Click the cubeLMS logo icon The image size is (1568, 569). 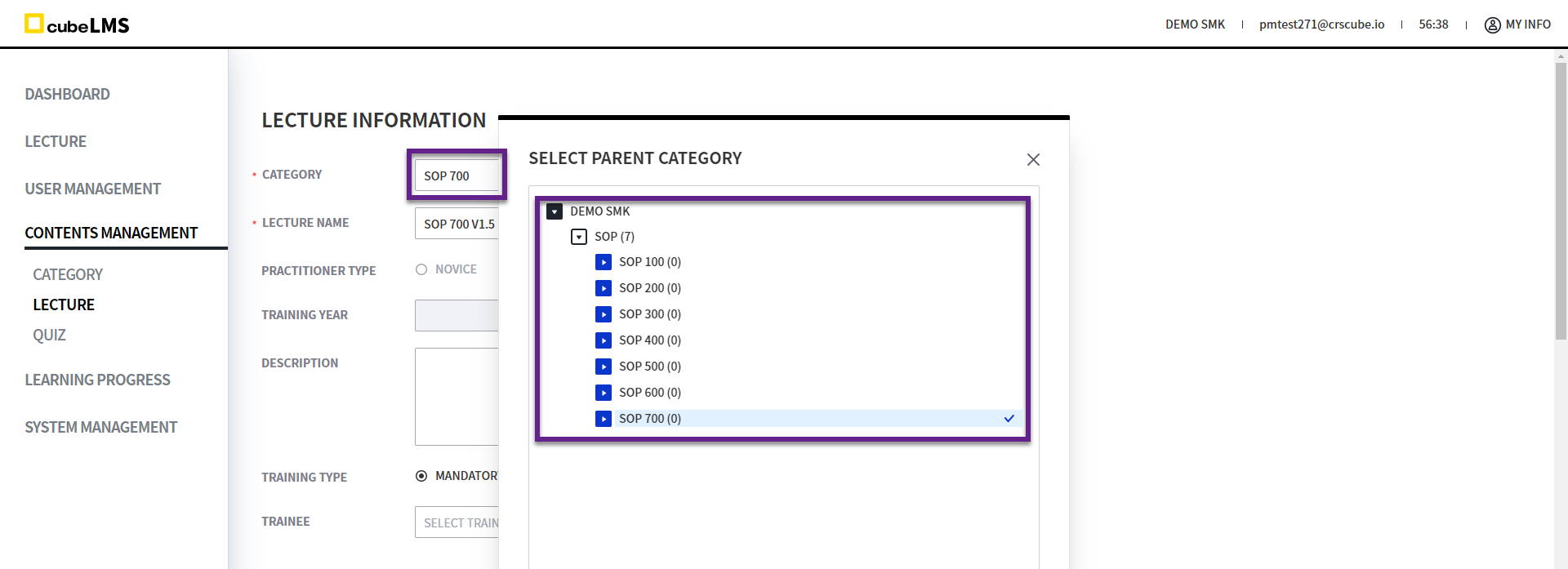33,24
